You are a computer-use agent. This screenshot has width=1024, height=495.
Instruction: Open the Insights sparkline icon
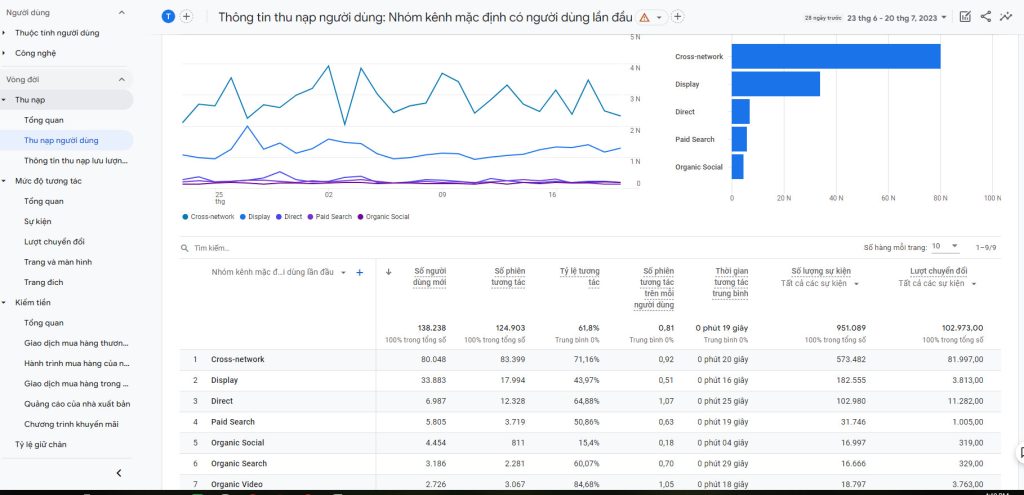1006,17
